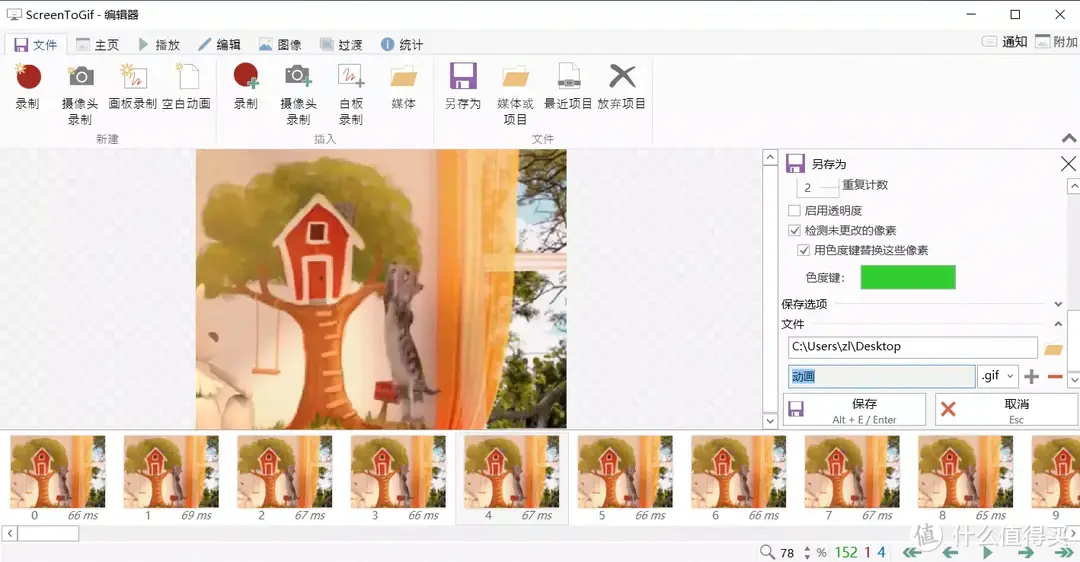The height and width of the screenshot is (562, 1080).
Task: Start a new 录制 recording in 新建 group
Action: 28,86
